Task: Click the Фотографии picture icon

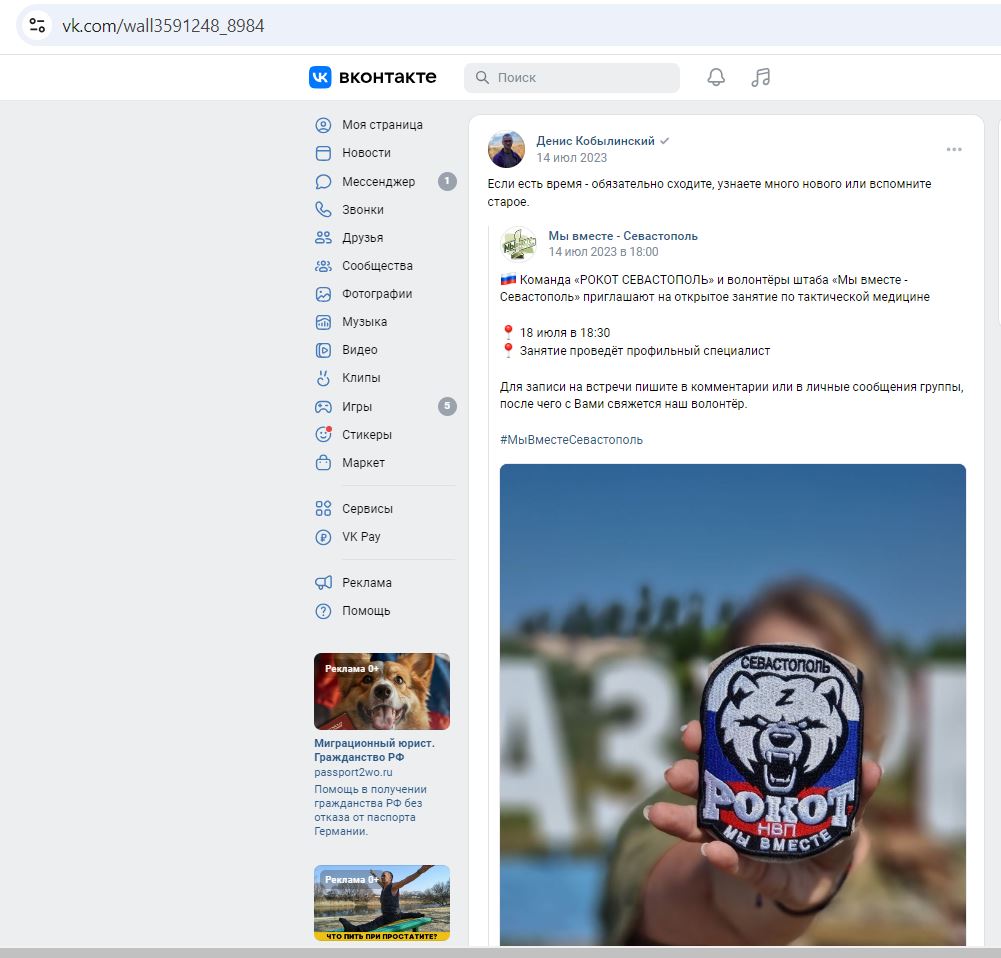Action: 324,294
